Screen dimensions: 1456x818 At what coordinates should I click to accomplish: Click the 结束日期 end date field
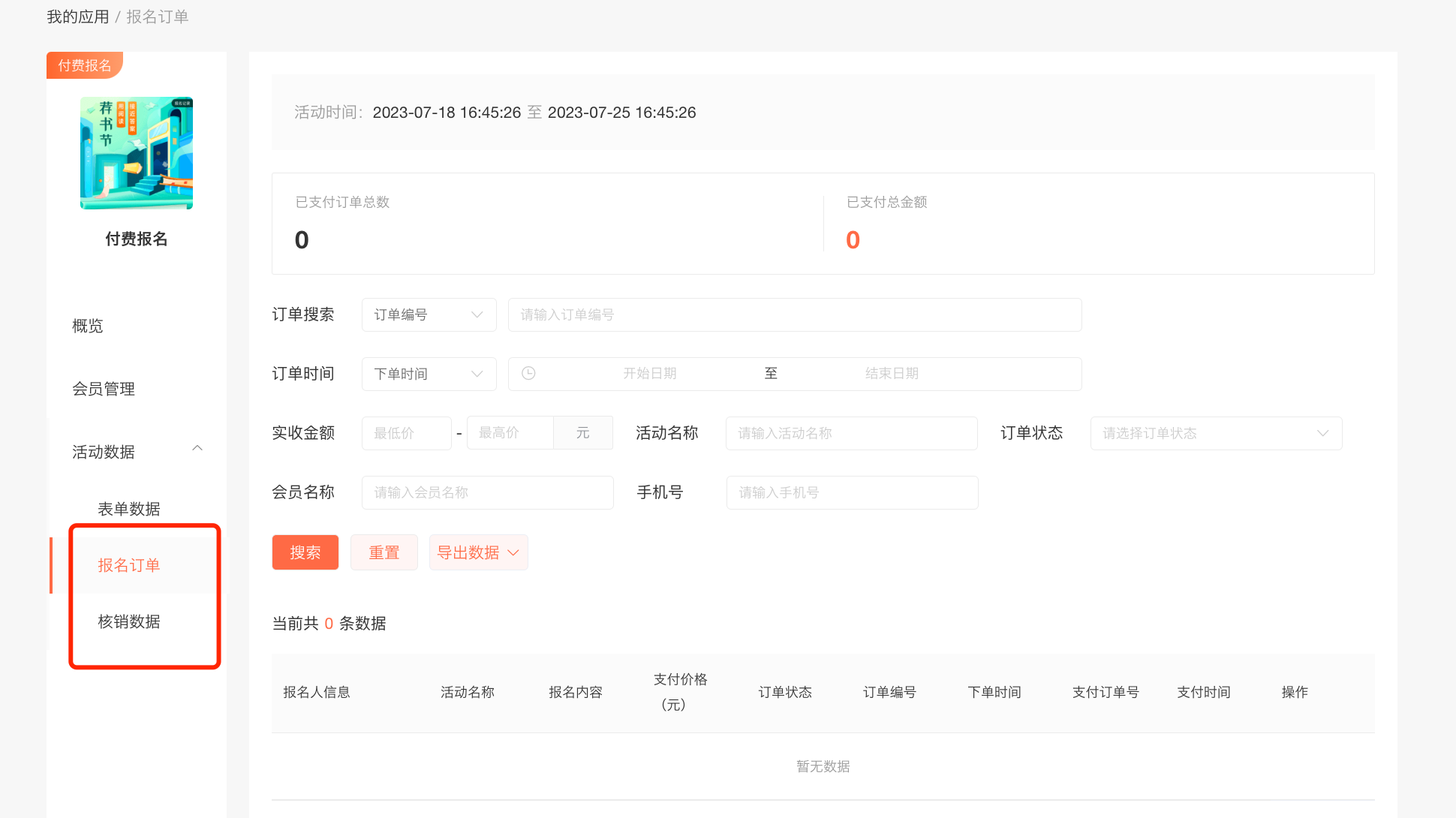(892, 374)
